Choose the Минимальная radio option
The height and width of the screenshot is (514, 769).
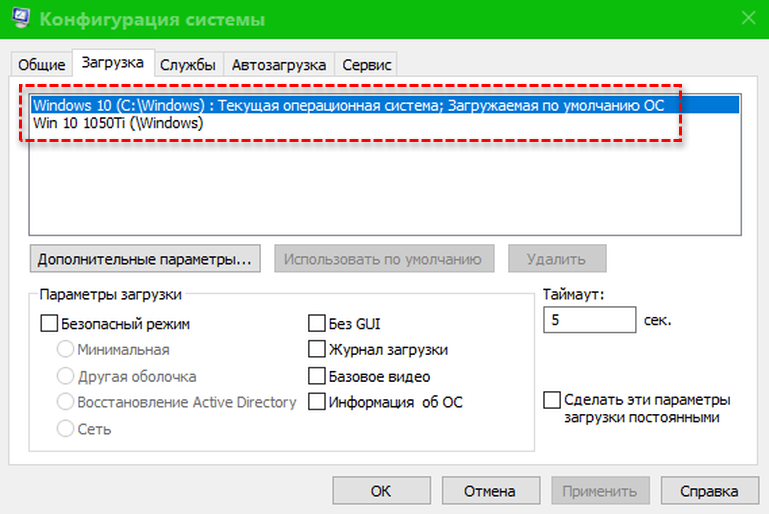[65, 349]
